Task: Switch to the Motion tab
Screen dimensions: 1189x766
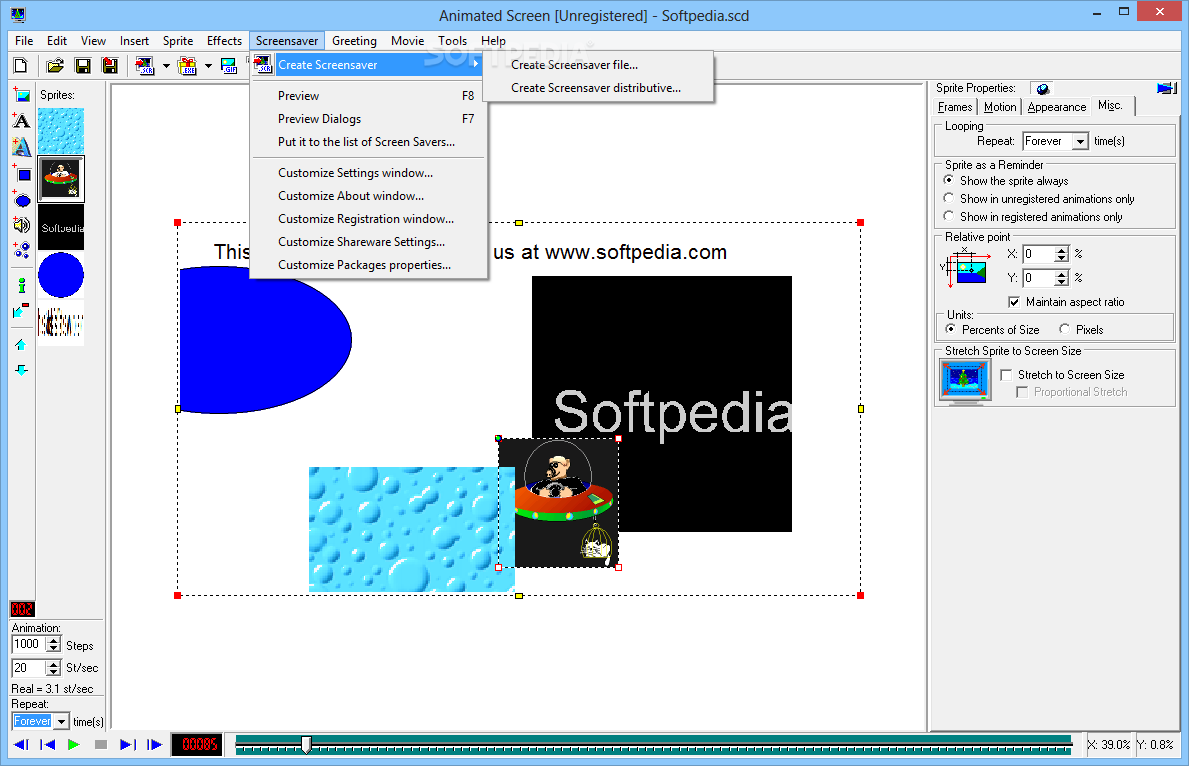Action: [999, 107]
